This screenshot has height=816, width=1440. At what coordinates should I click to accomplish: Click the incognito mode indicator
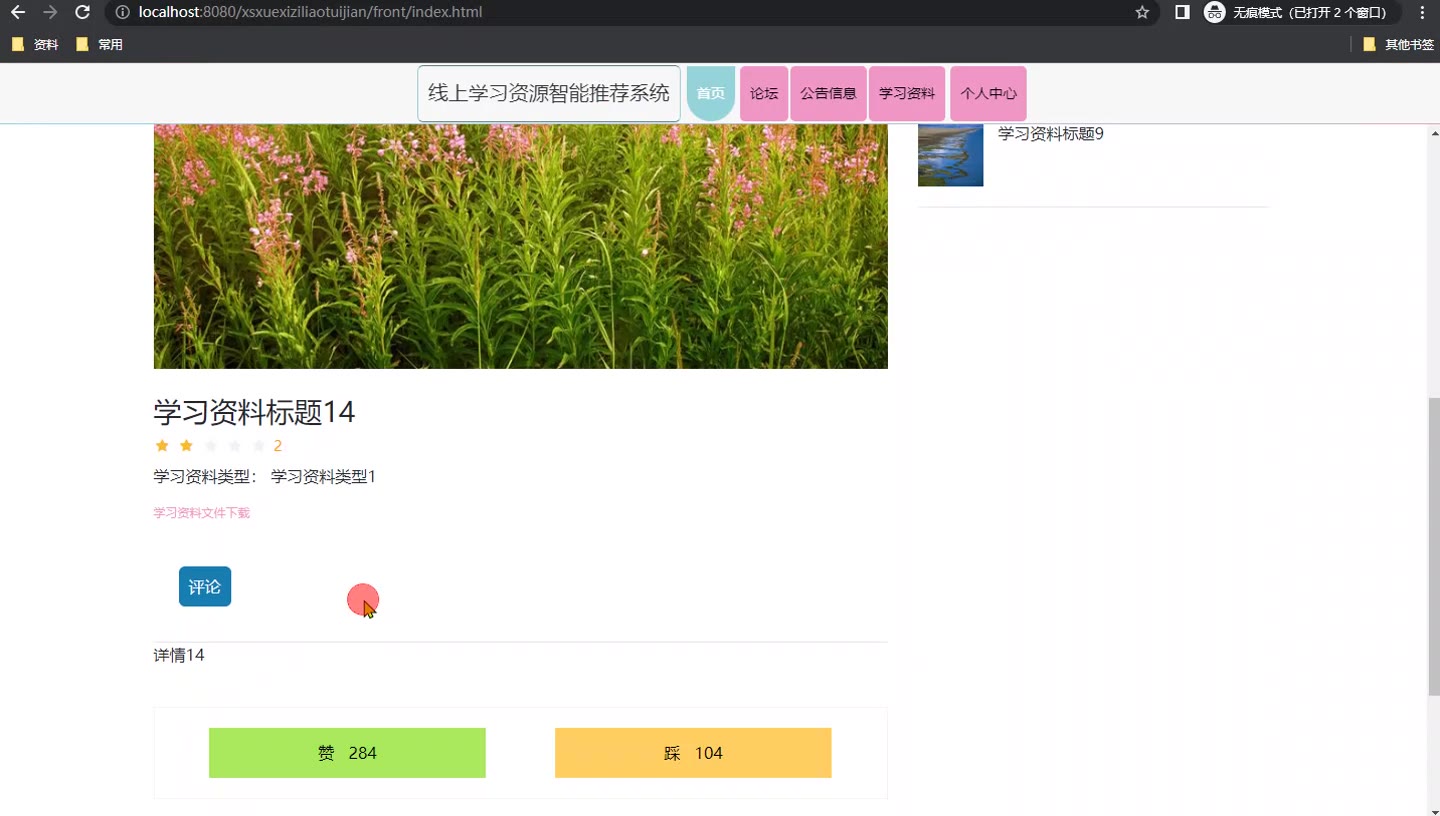pyautogui.click(x=1300, y=12)
